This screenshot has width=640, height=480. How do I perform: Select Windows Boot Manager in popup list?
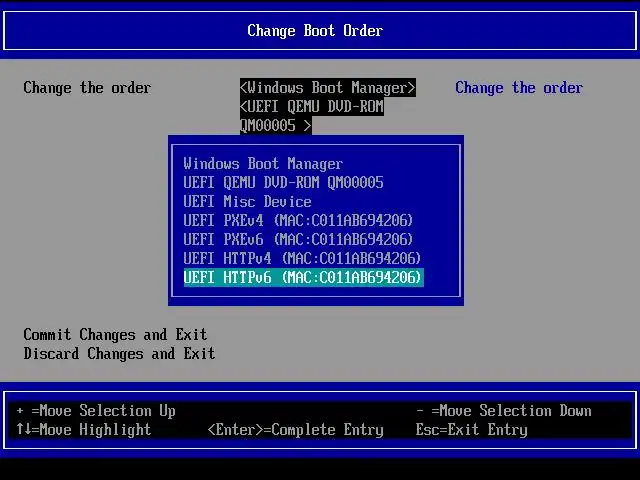coord(263,164)
